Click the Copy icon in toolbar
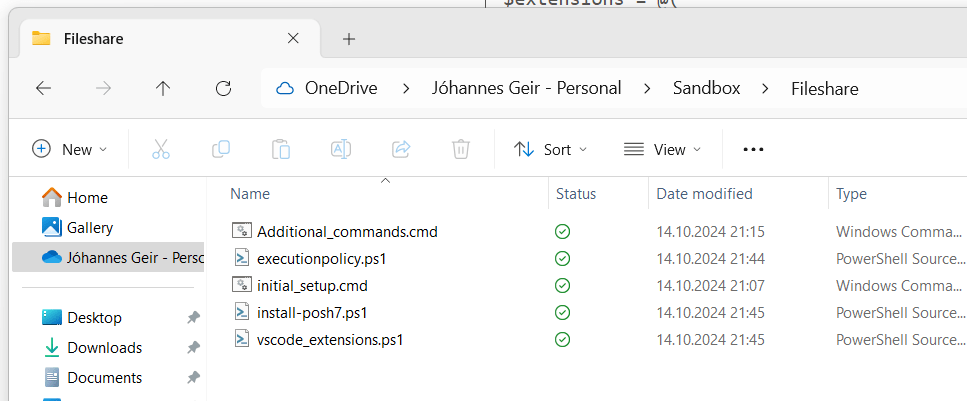The width and height of the screenshot is (967, 401). pos(221,149)
